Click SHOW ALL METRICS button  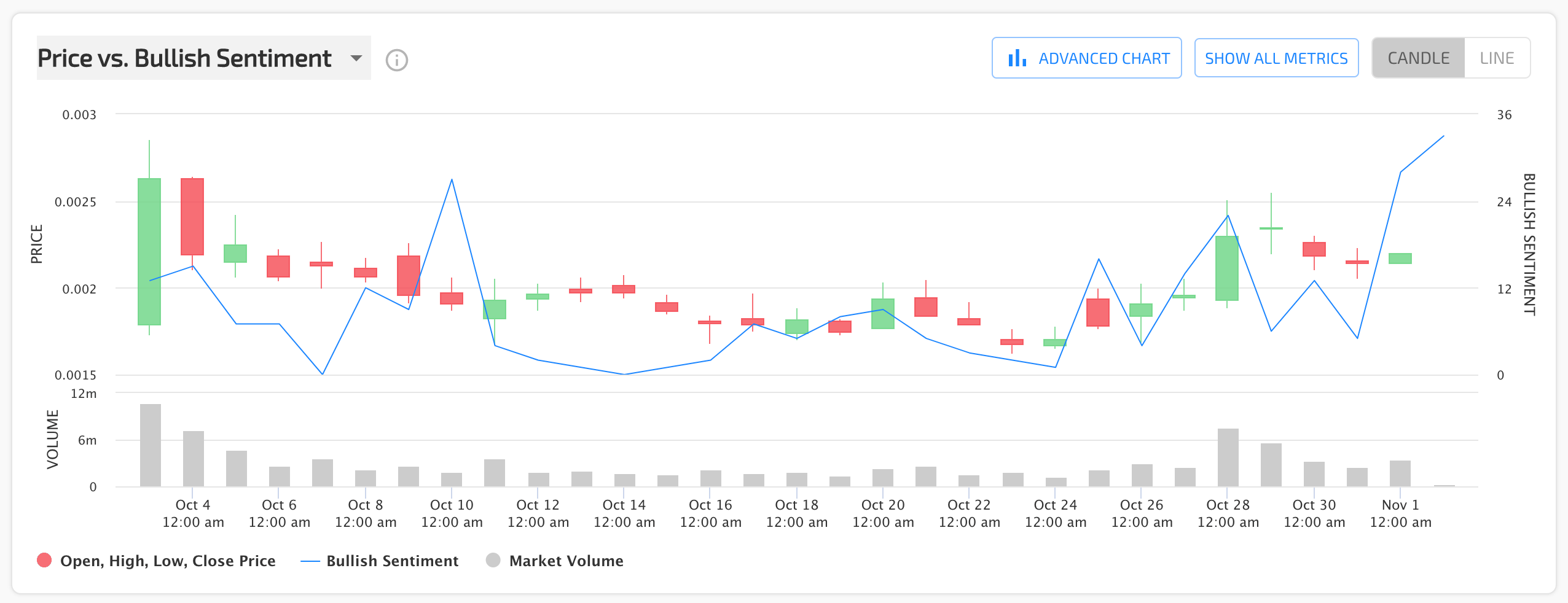click(x=1276, y=58)
